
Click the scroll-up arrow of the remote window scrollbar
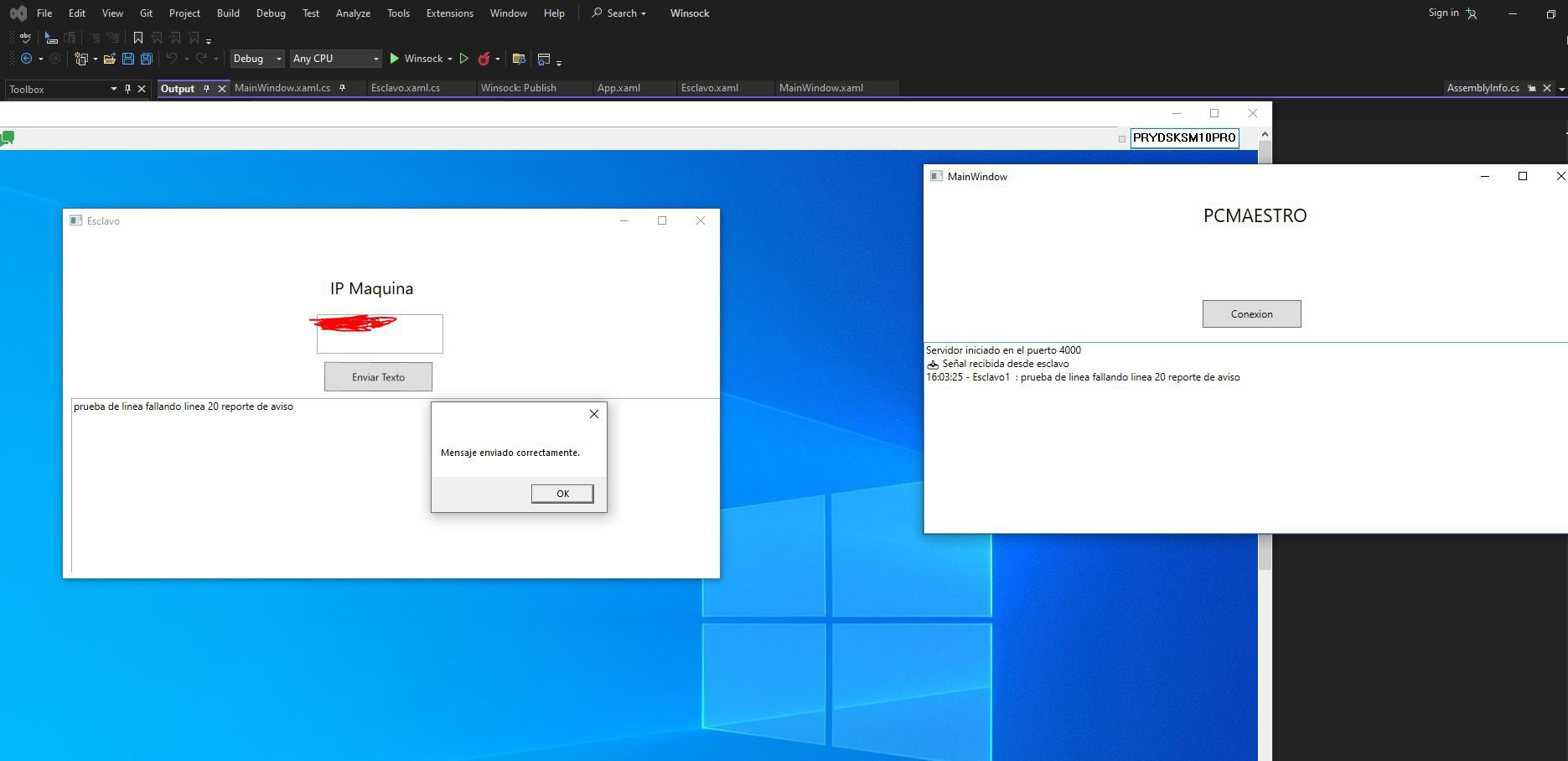click(1265, 134)
